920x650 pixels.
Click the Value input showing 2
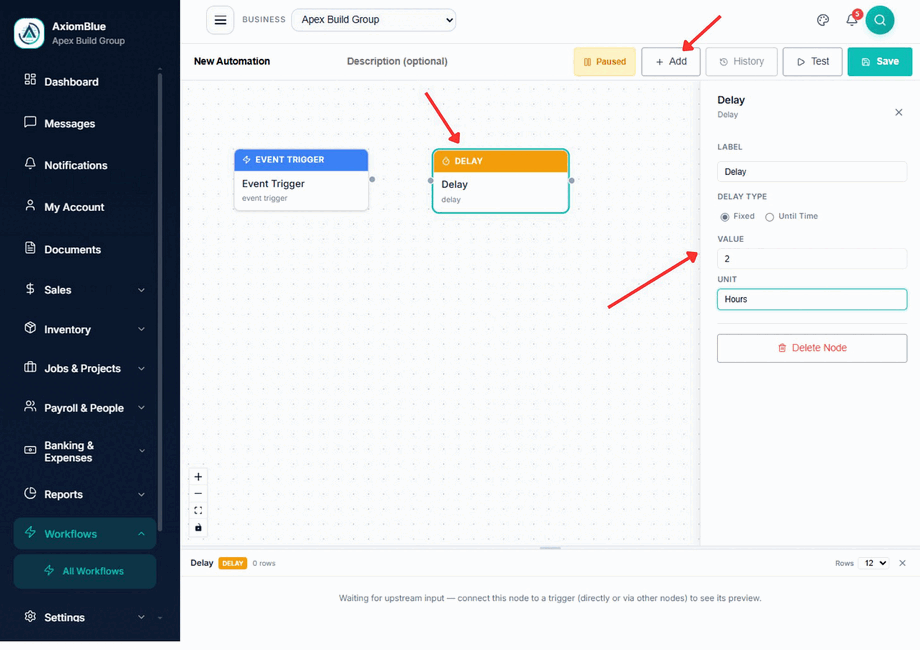[812, 259]
